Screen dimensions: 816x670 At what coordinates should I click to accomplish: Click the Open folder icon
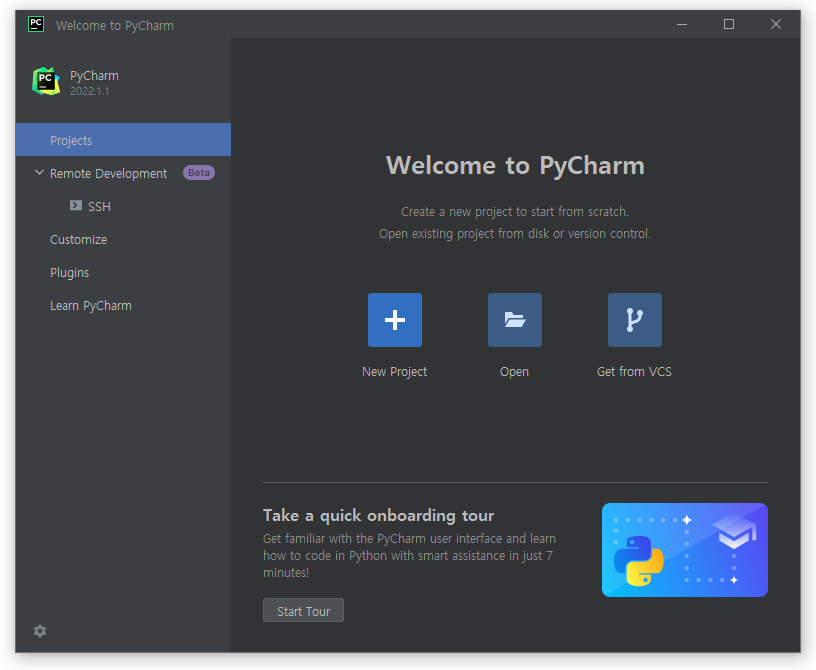click(515, 320)
